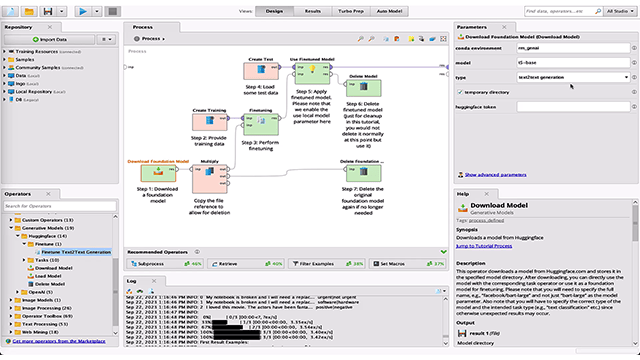The height and width of the screenshot is (360, 640).
Task: Click the info icon beside the type parameter
Action: (x=634, y=77)
